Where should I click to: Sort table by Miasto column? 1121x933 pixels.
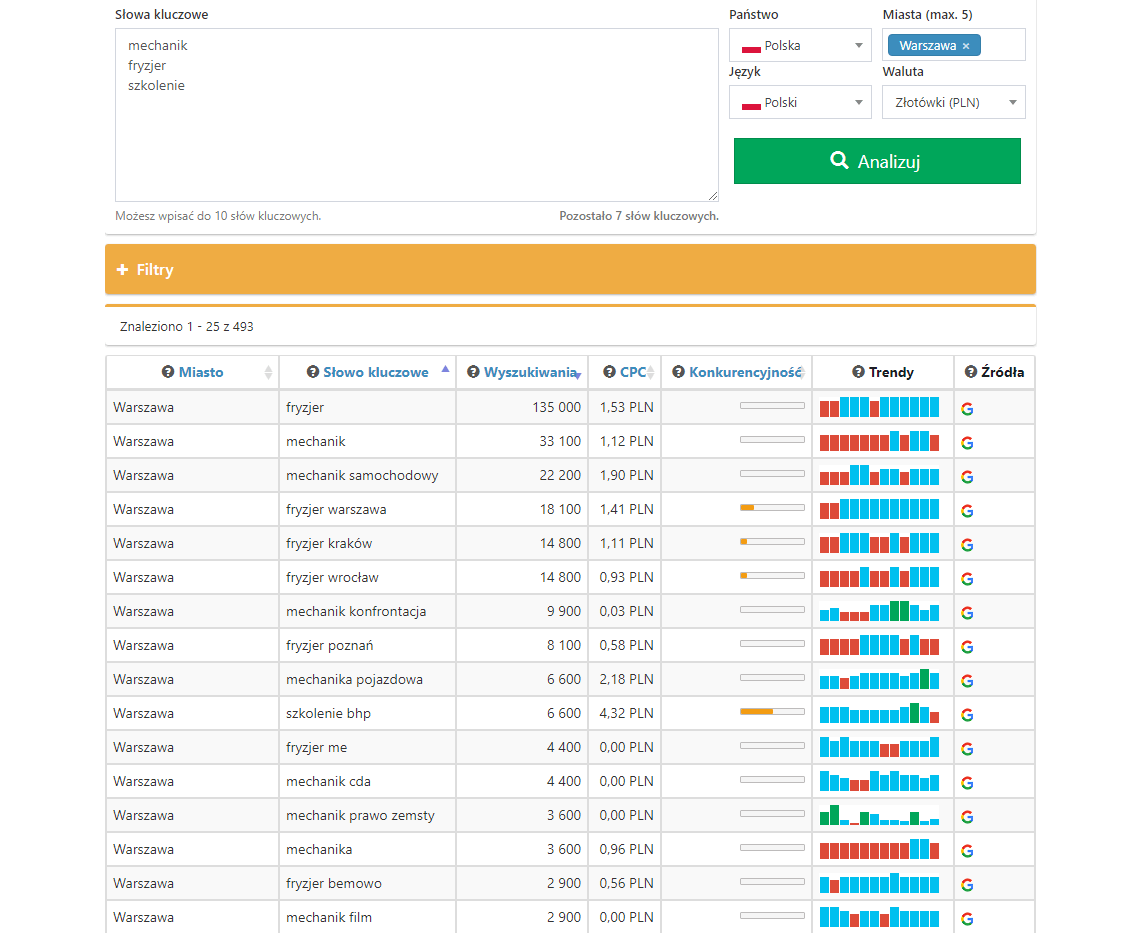tap(201, 372)
